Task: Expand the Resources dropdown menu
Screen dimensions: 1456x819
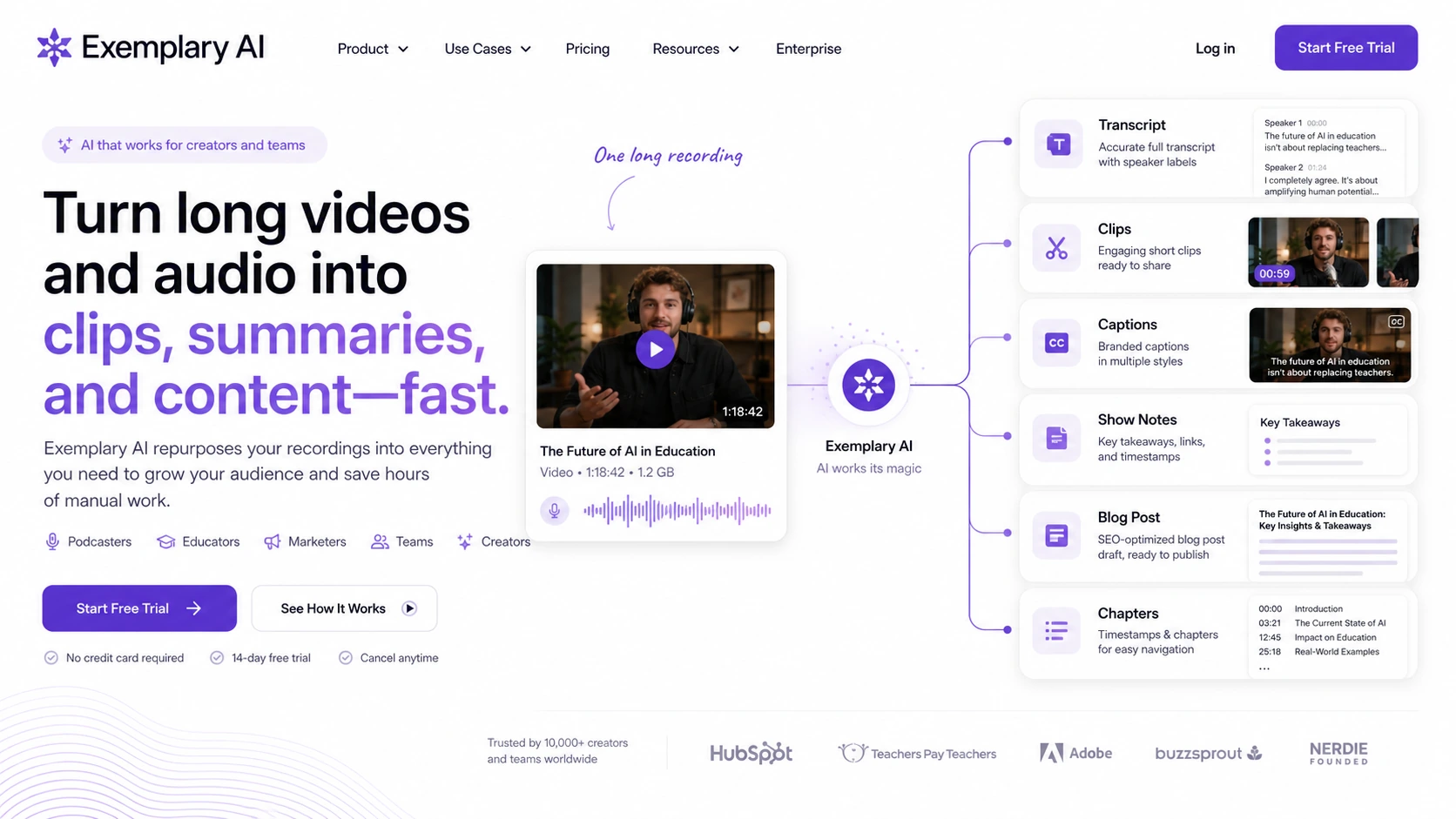Action: tap(696, 49)
